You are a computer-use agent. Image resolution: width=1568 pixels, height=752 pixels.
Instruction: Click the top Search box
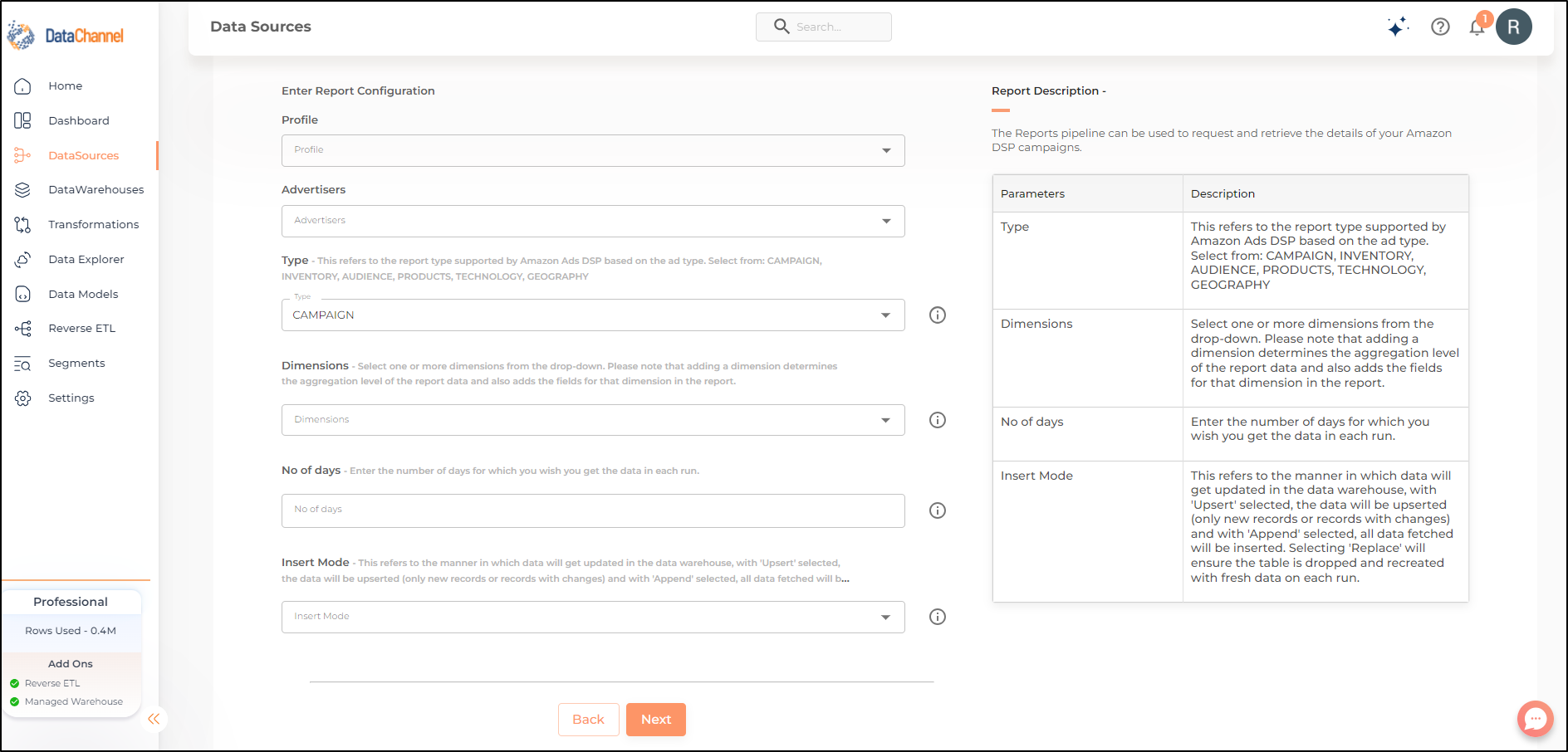[x=824, y=27]
